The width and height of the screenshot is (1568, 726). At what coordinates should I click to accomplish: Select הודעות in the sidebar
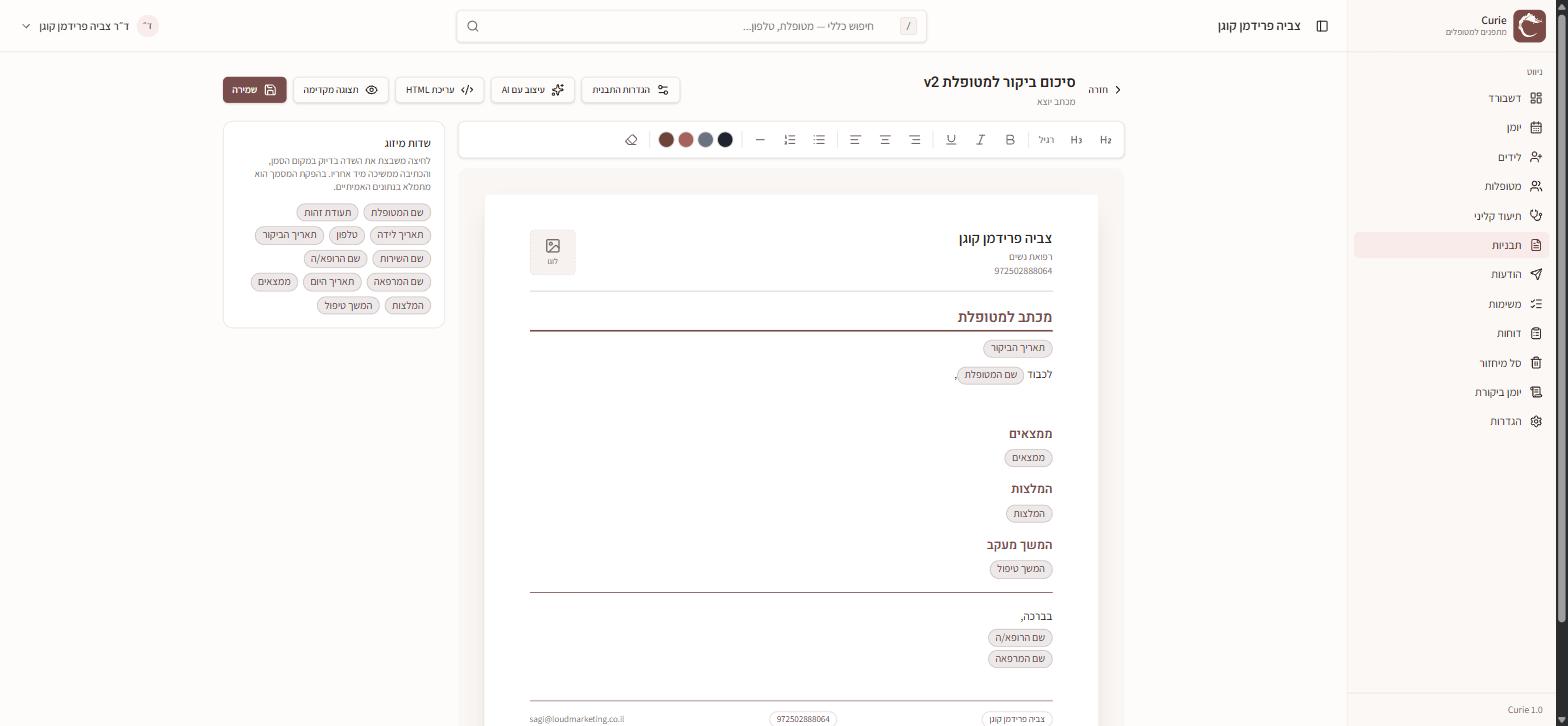tap(1451, 275)
